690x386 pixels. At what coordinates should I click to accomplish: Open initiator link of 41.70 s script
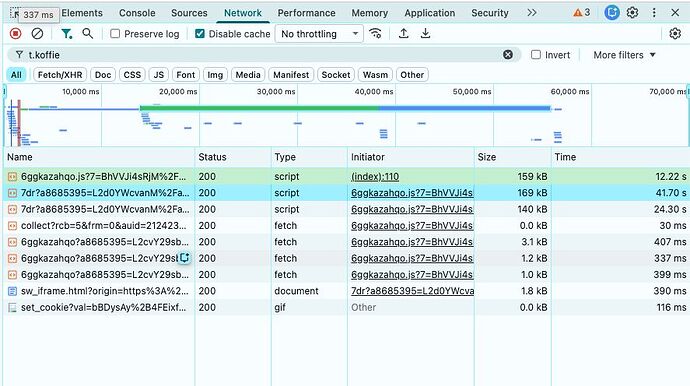pyautogui.click(x=412, y=193)
